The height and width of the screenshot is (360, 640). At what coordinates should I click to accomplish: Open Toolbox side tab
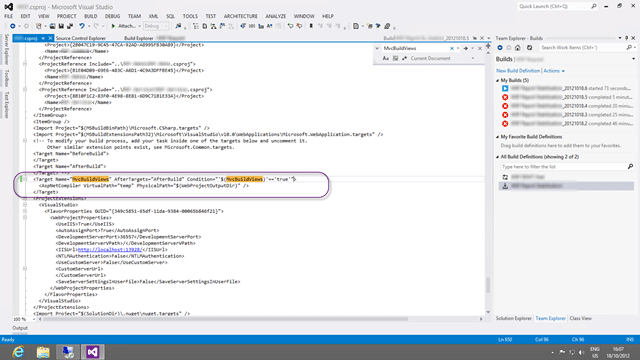pyautogui.click(x=7, y=78)
